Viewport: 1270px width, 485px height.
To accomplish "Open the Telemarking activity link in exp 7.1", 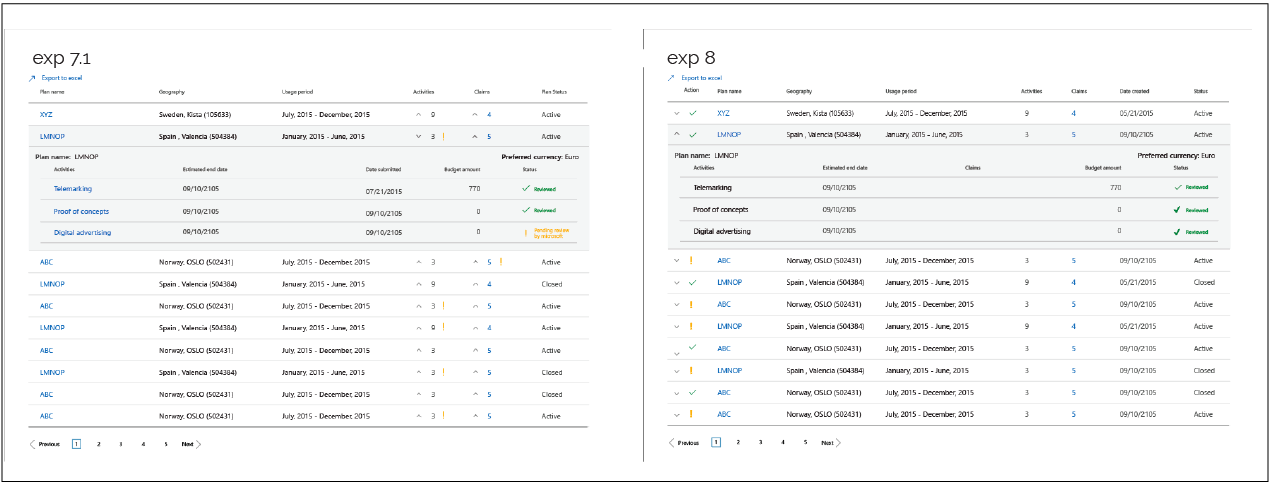I will tap(75, 189).
